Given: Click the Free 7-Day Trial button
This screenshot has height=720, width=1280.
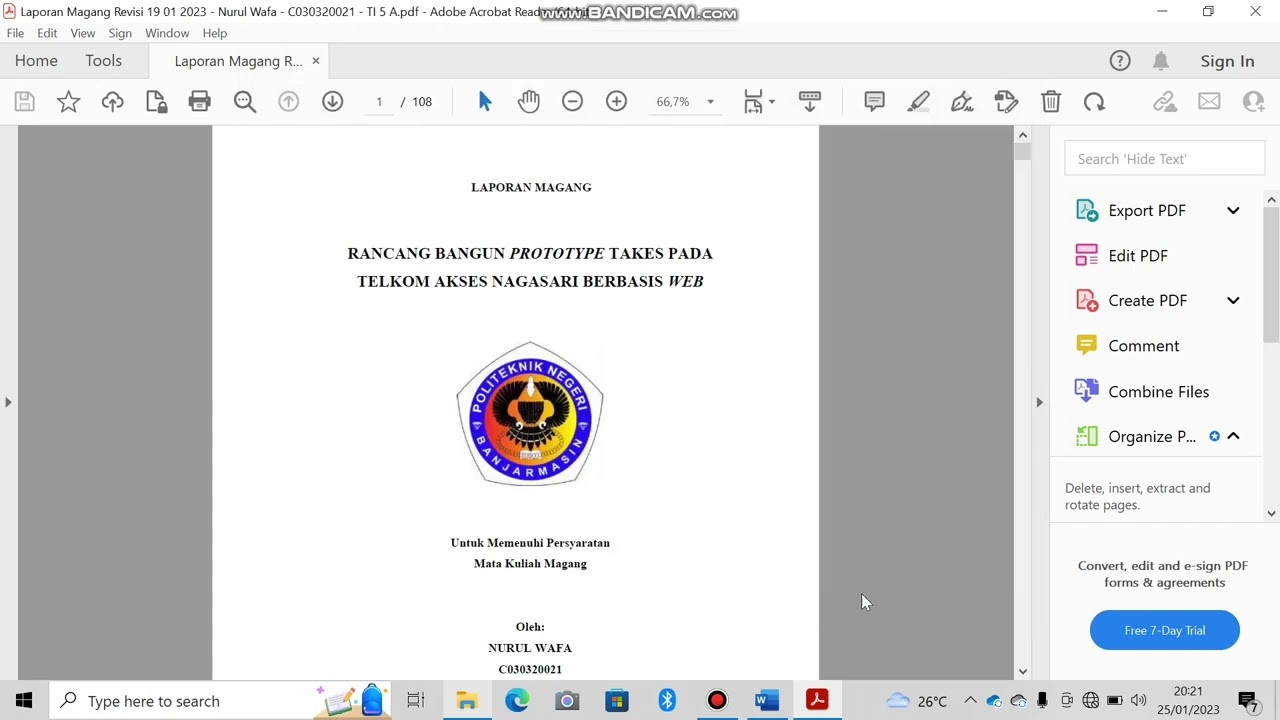Looking at the screenshot, I should (x=1165, y=630).
